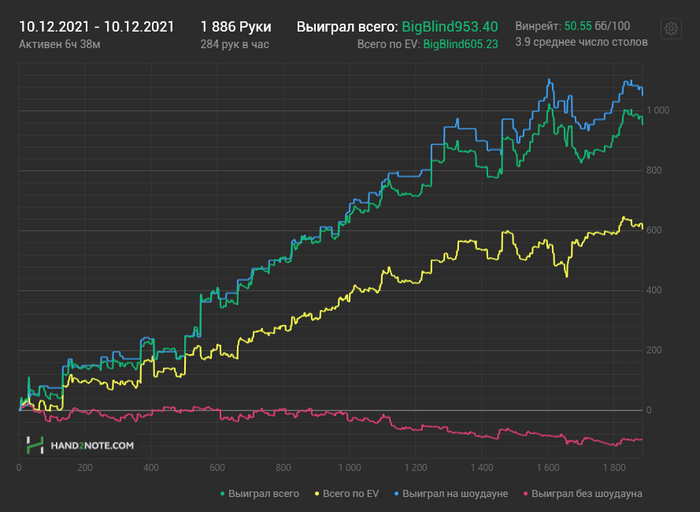
Task: Click the y-axis label '800'
Action: point(654,171)
